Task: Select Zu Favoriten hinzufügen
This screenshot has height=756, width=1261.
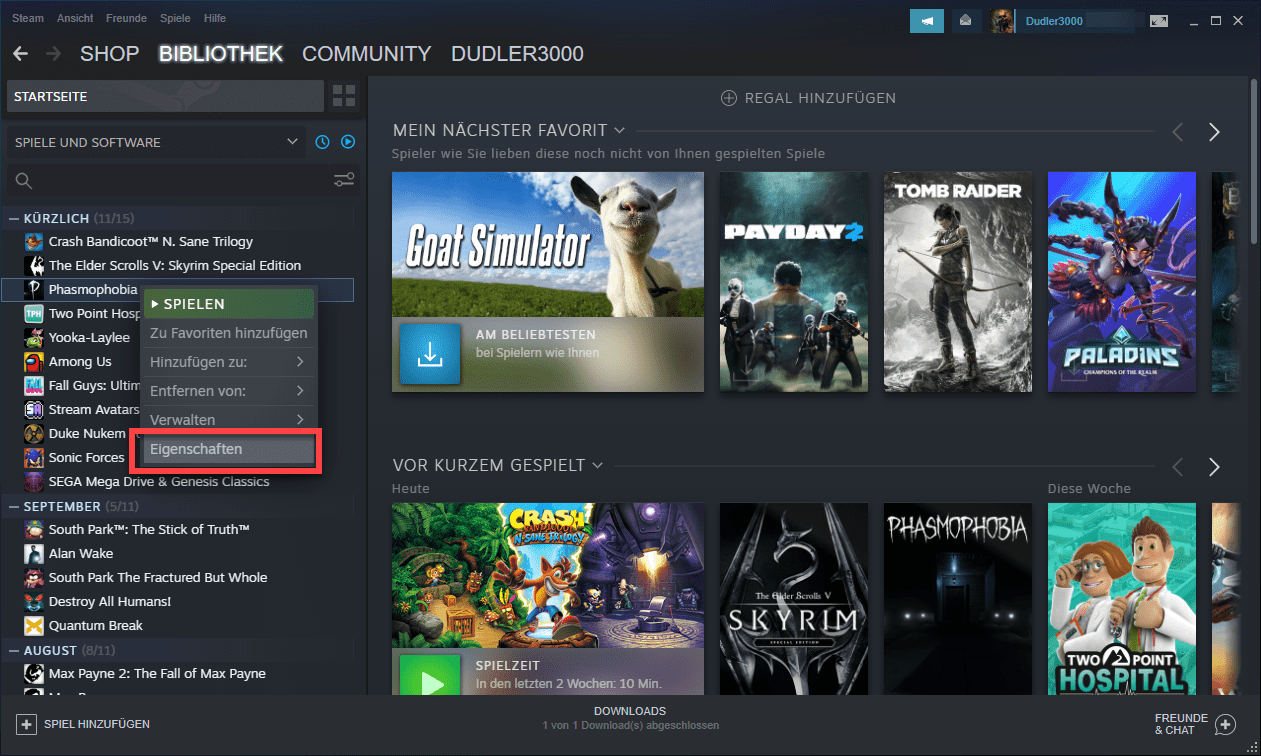Action: tap(228, 332)
